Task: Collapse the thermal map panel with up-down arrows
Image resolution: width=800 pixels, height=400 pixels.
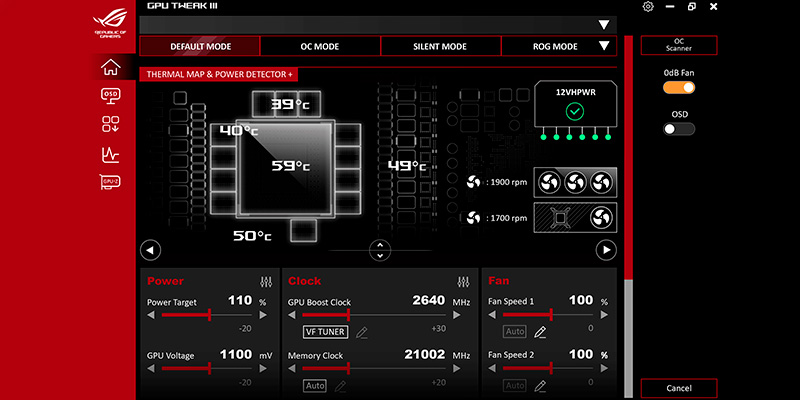Action: point(380,250)
